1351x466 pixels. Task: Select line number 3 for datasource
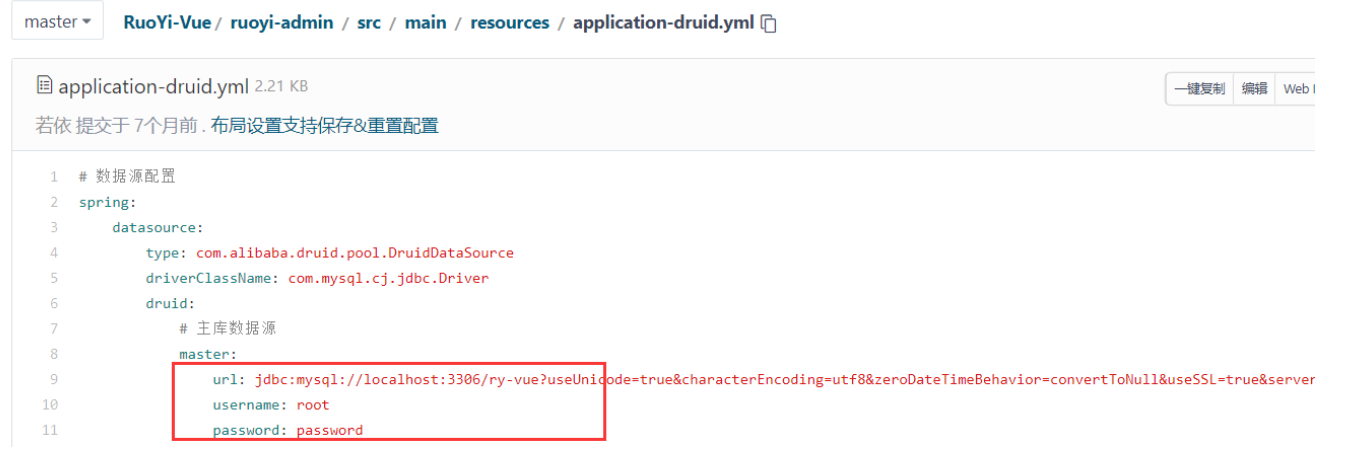coord(53,228)
